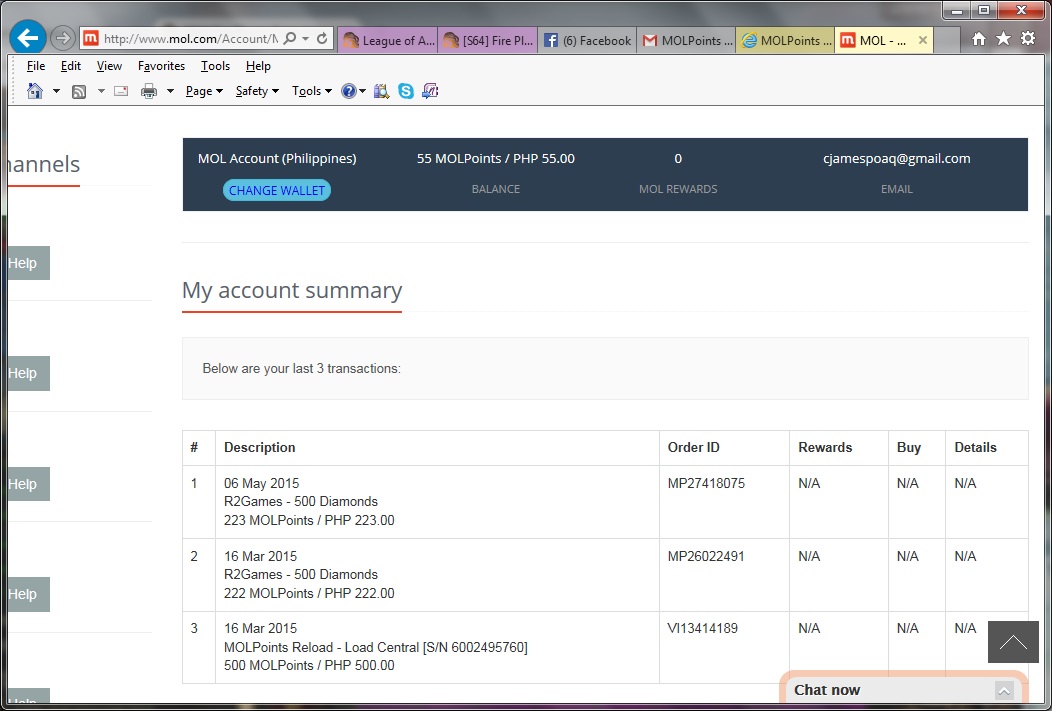Click the browser back arrow button
This screenshot has height=711, width=1052.
pos(28,39)
